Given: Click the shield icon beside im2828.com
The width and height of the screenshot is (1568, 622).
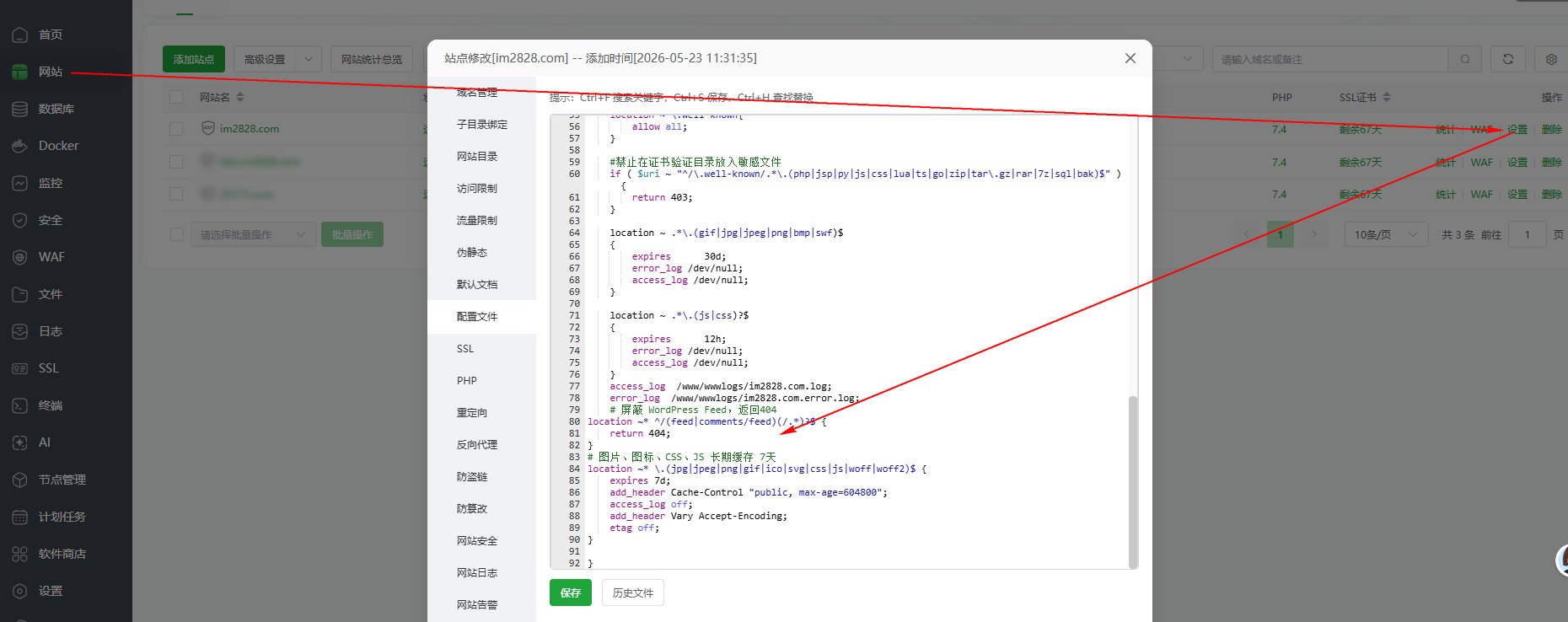Looking at the screenshot, I should tap(208, 128).
